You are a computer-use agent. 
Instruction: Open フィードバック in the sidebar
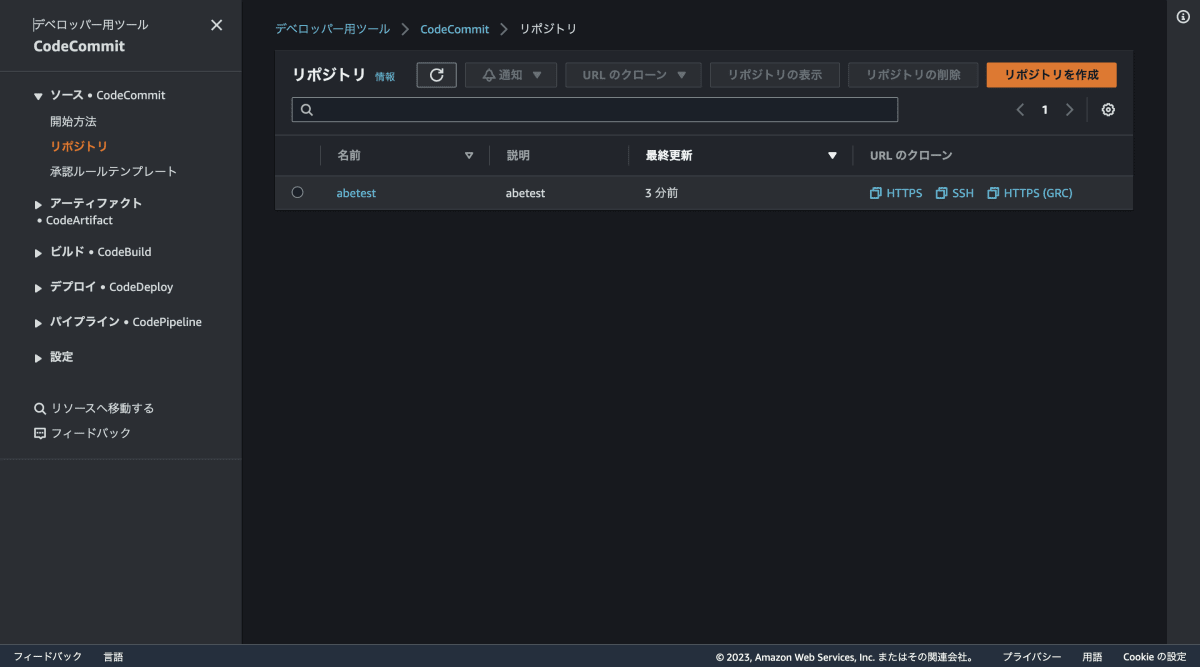click(x=82, y=433)
